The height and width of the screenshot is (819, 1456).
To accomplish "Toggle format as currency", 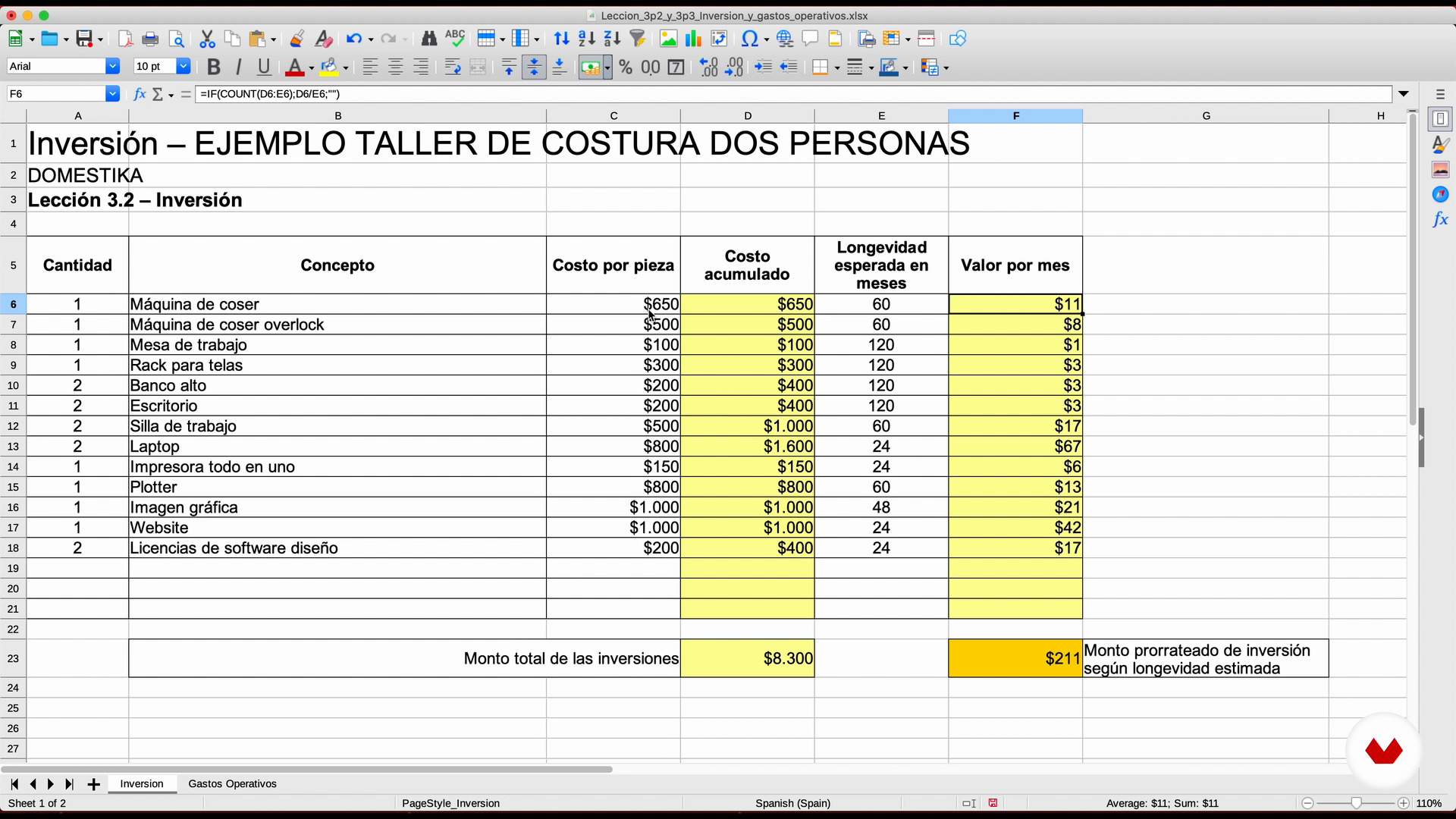I will point(590,67).
